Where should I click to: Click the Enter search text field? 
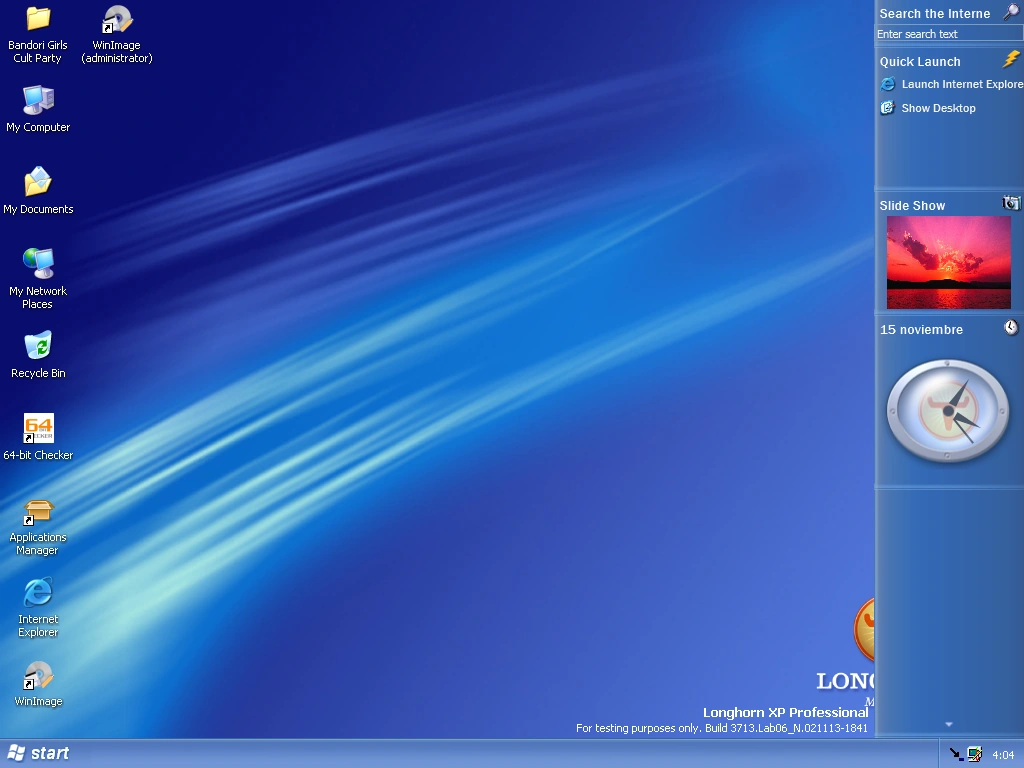(x=948, y=33)
